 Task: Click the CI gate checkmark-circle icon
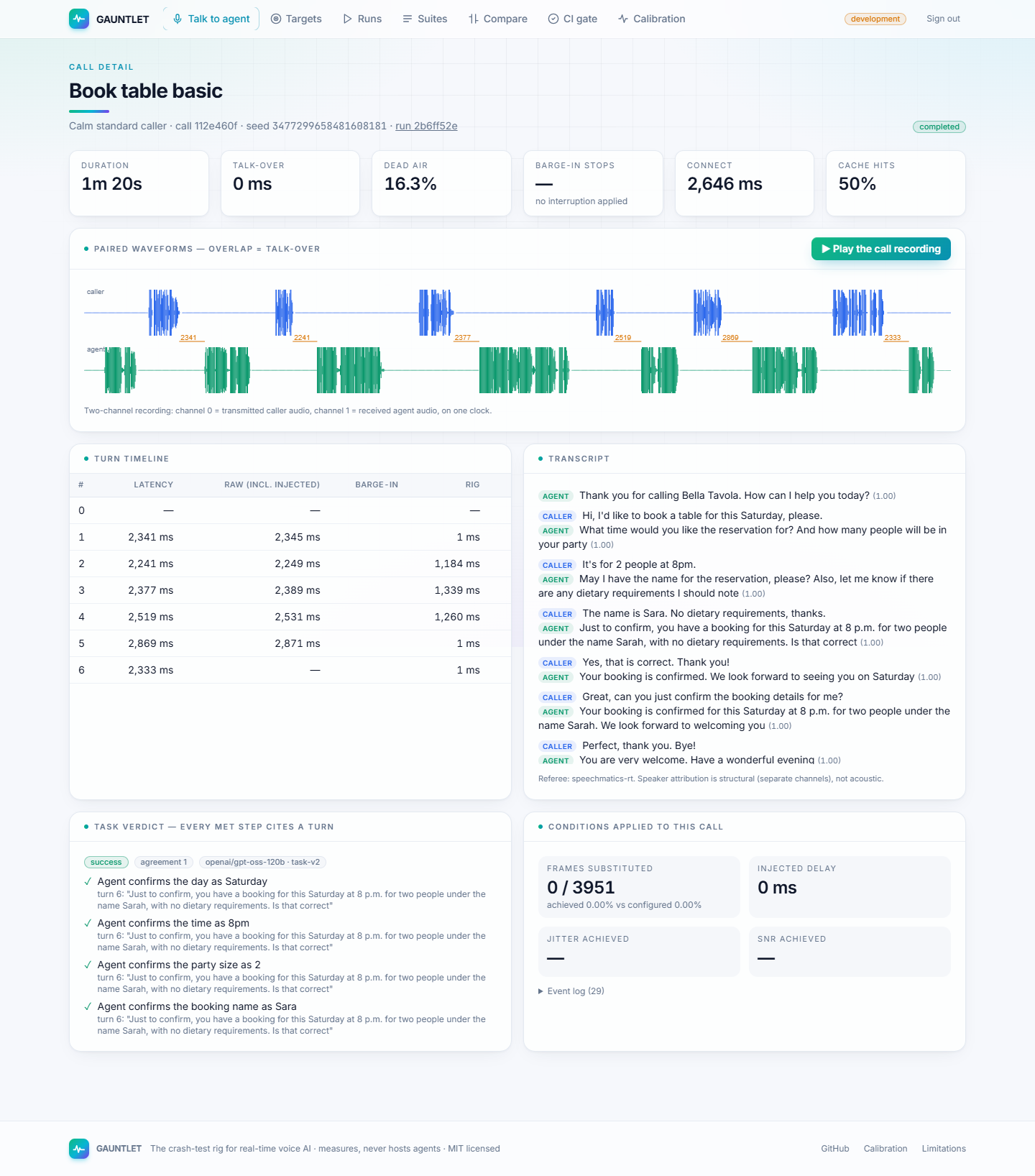(553, 19)
